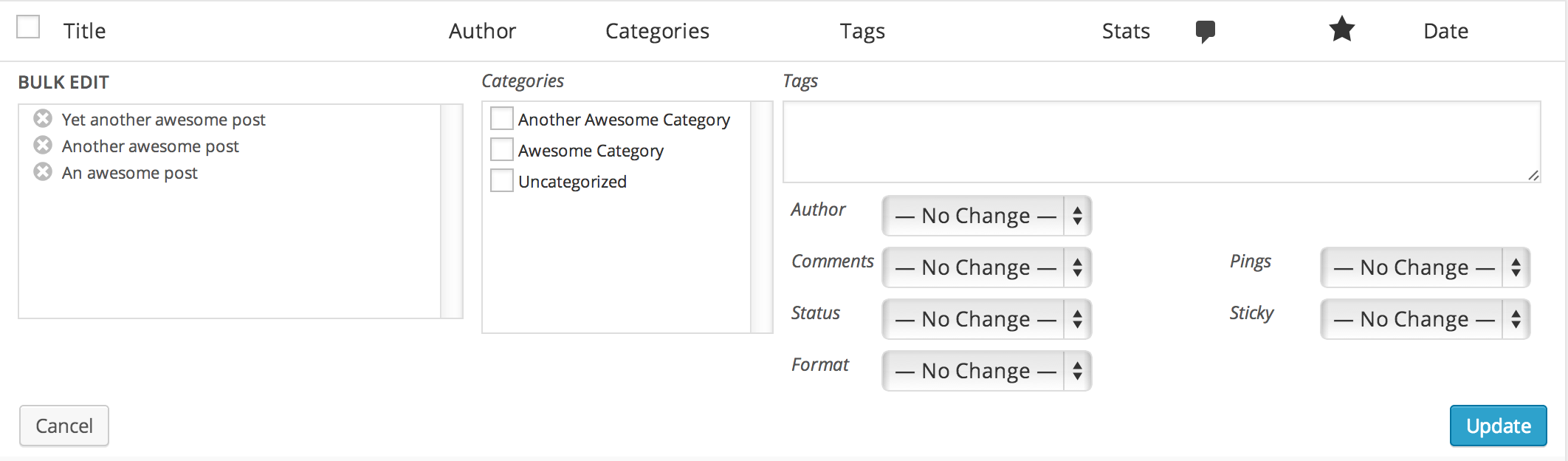Tick the Awesome Category checkbox
The width and height of the screenshot is (1568, 461).
coord(502,149)
